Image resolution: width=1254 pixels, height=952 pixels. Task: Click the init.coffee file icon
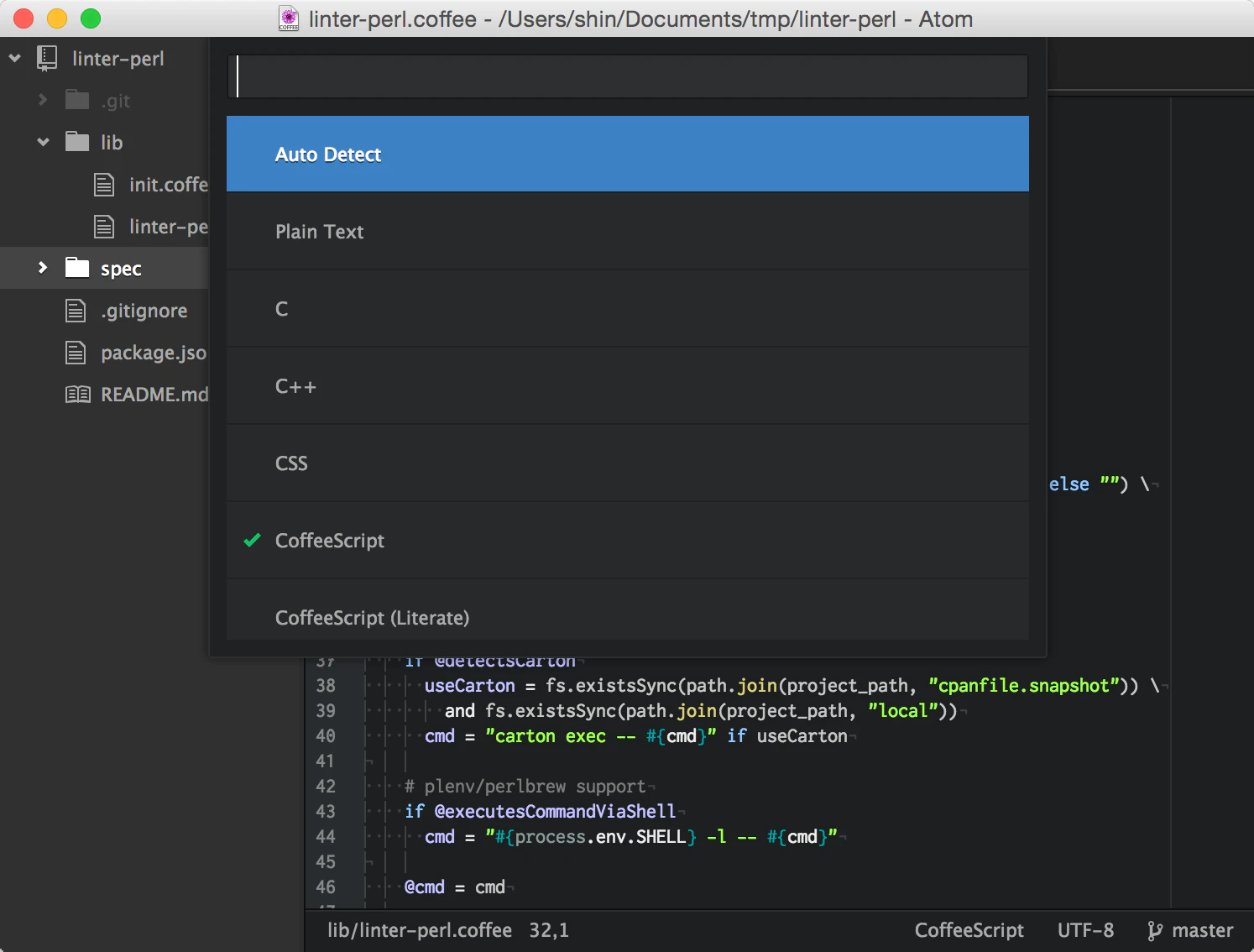coord(104,185)
